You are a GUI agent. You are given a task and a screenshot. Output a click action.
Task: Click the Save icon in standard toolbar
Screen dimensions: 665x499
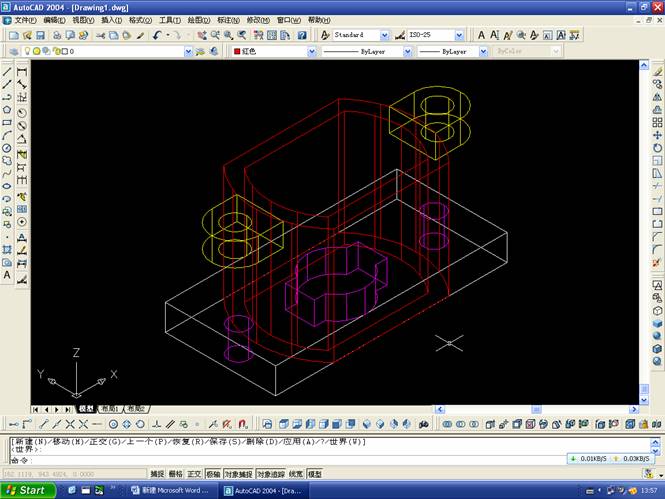(40, 35)
